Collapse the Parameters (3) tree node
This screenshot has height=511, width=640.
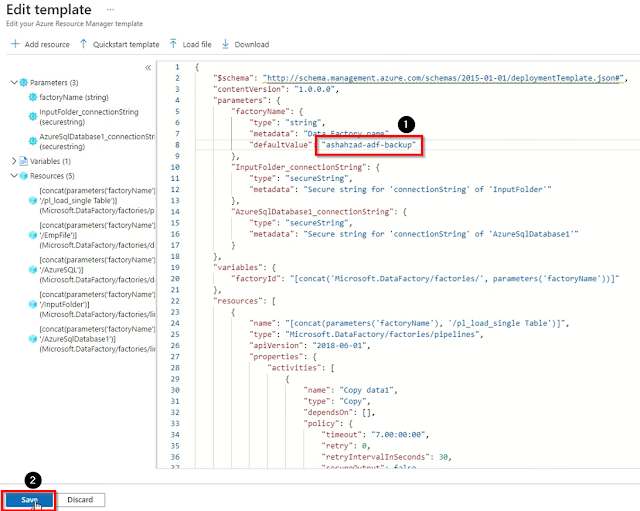tap(14, 82)
